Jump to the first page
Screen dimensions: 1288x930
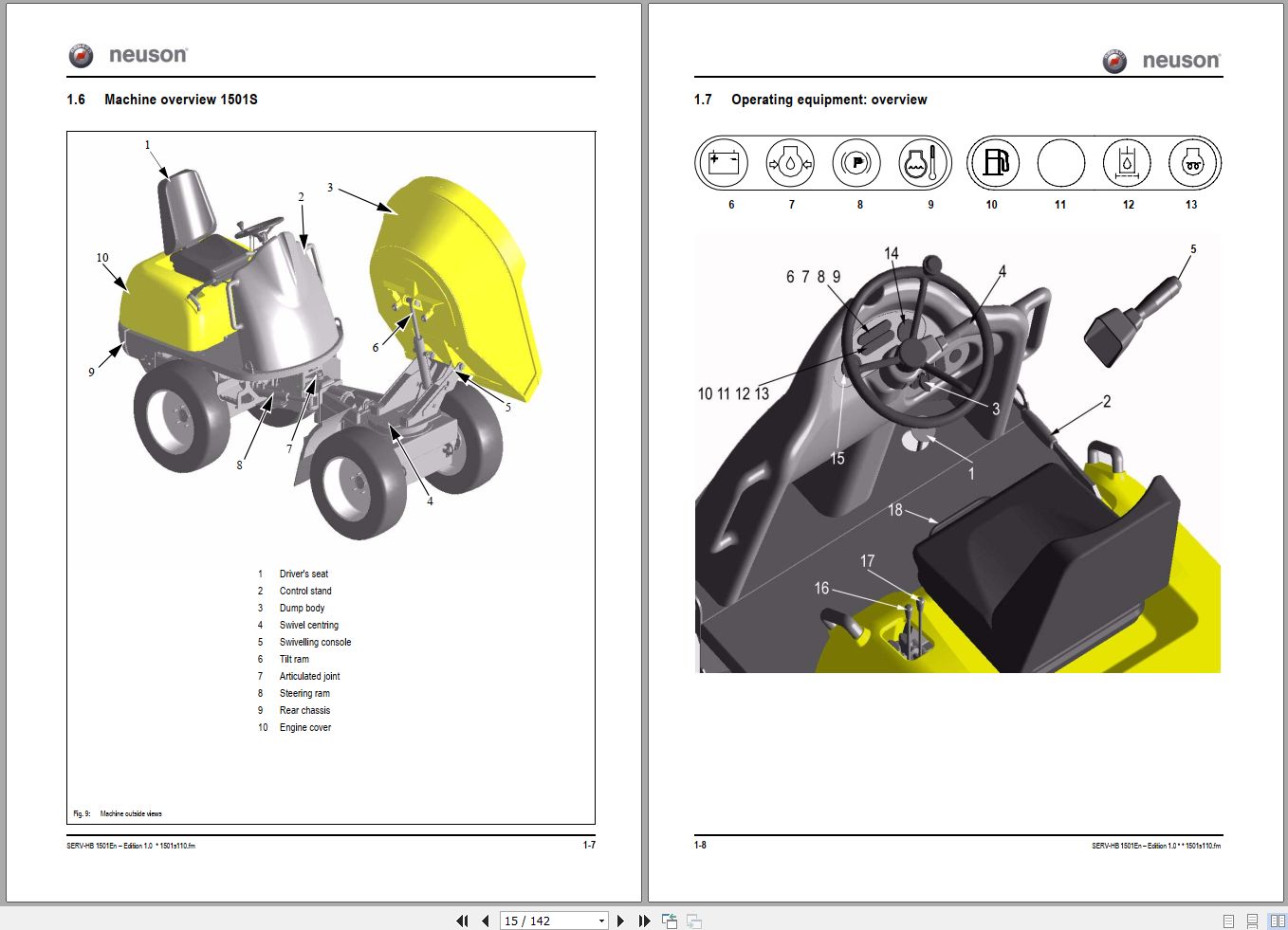(x=462, y=920)
